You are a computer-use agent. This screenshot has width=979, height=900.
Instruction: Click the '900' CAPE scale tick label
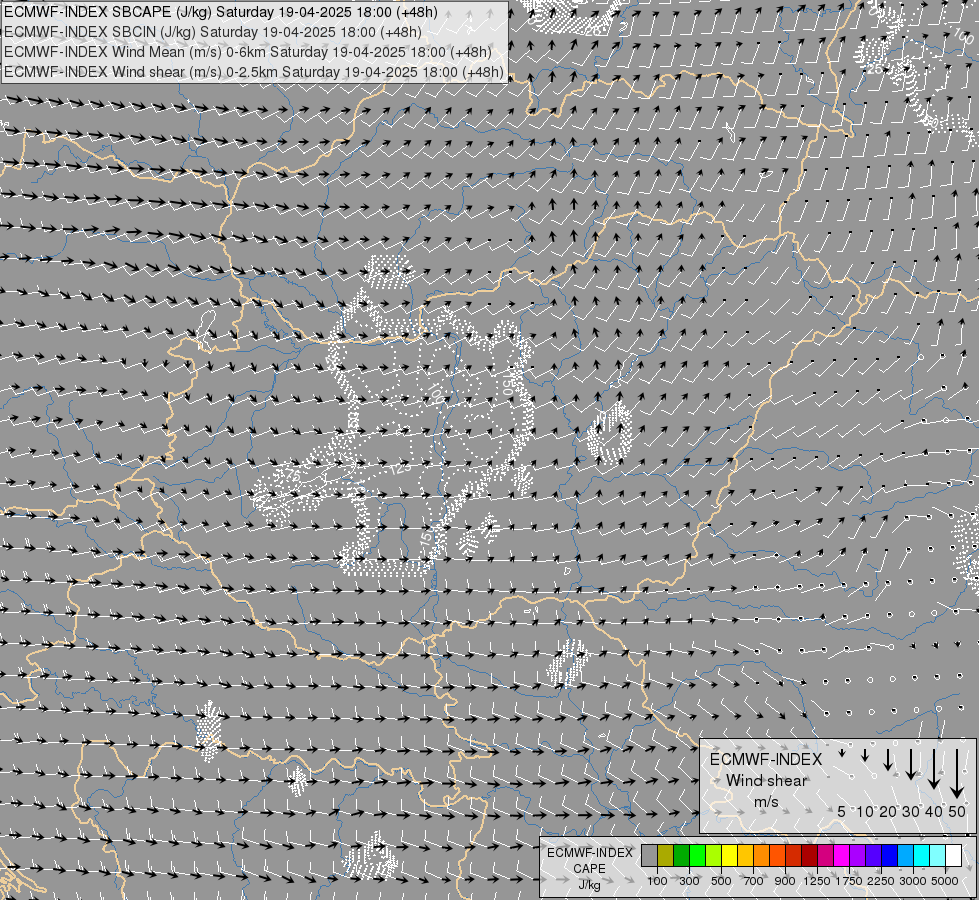785,881
